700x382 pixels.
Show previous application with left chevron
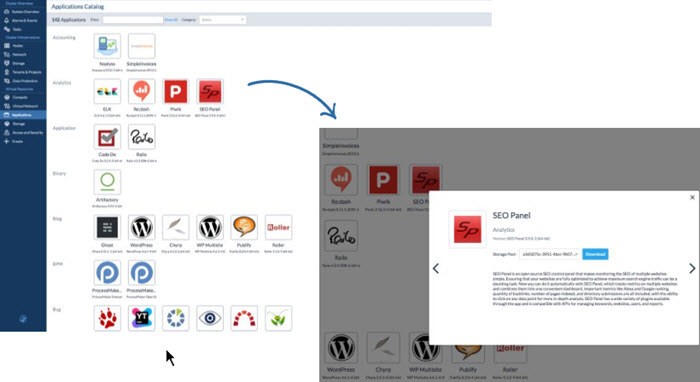tap(436, 268)
